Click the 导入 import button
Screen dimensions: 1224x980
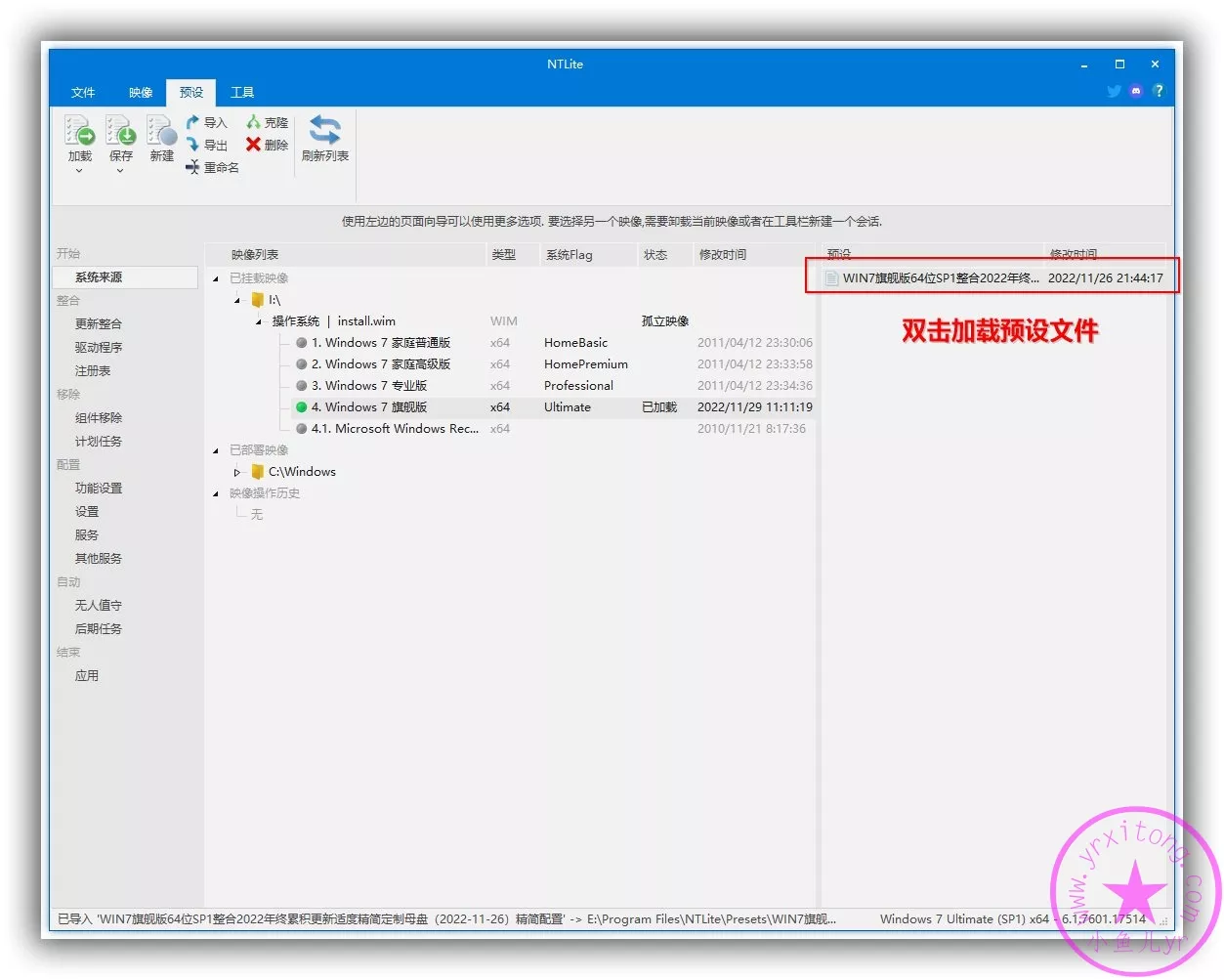[x=206, y=122]
